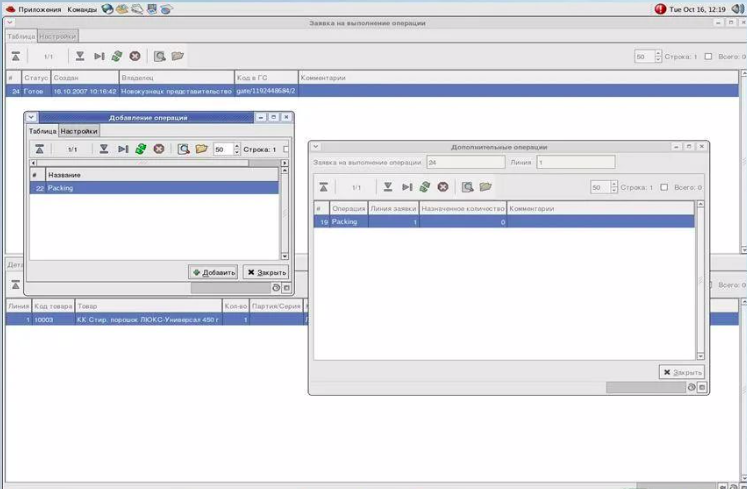This screenshot has height=489, width=747.
Task: Go to next page in Дополнительные операции
Action: click(x=388, y=187)
